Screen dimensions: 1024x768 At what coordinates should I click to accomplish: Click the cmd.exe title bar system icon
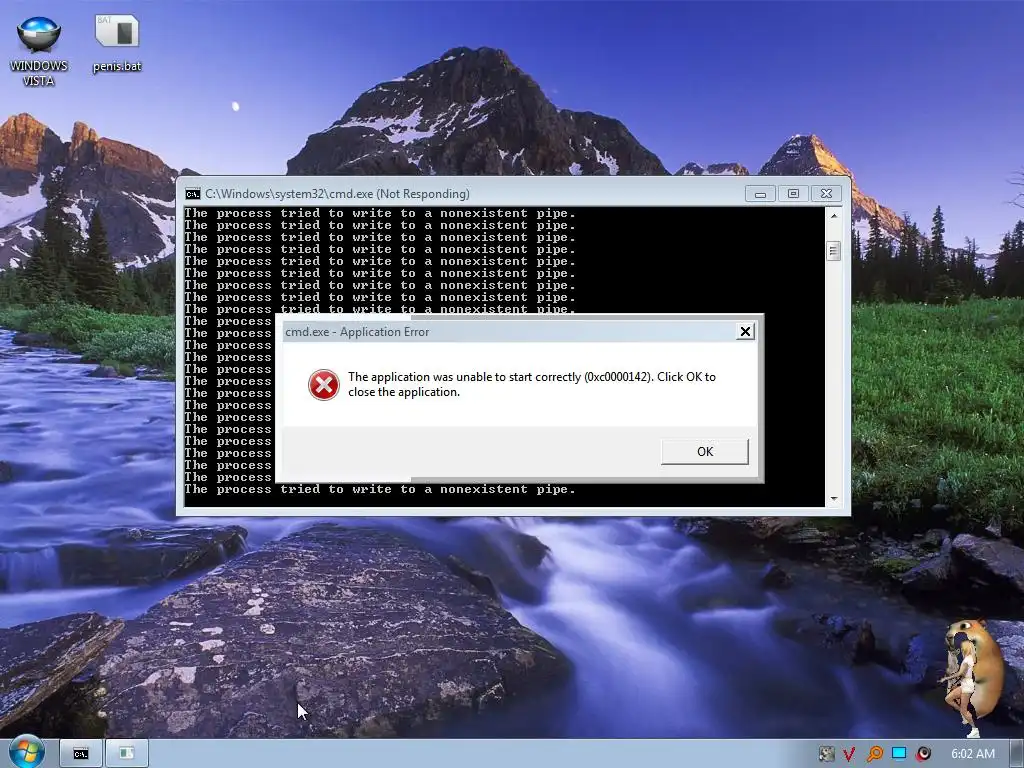193,194
